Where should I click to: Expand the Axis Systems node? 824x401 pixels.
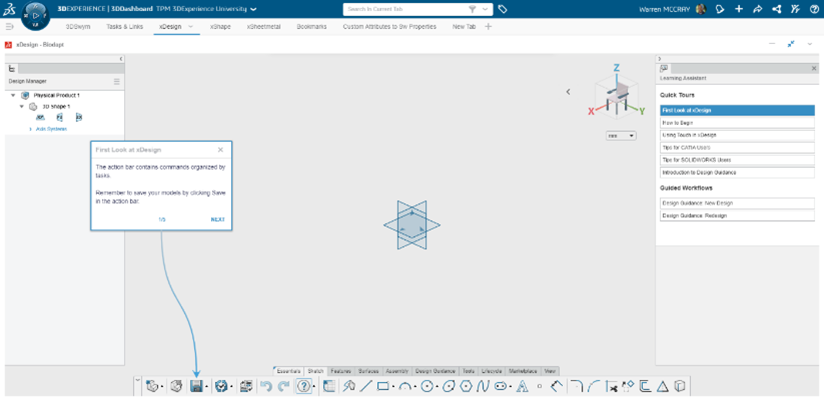pyautogui.click(x=30, y=129)
